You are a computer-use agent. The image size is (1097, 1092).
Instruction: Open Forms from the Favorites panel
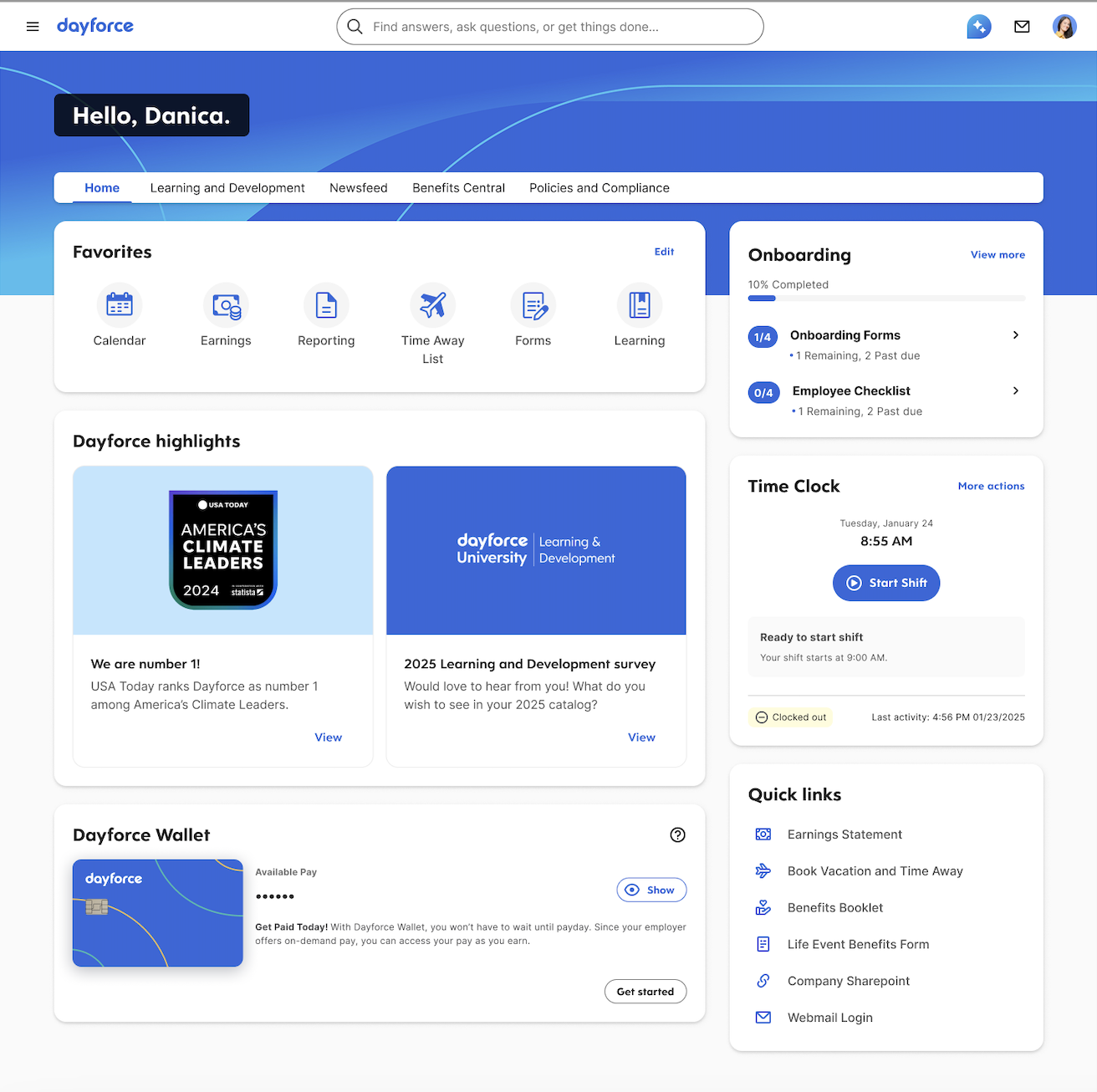point(533,305)
